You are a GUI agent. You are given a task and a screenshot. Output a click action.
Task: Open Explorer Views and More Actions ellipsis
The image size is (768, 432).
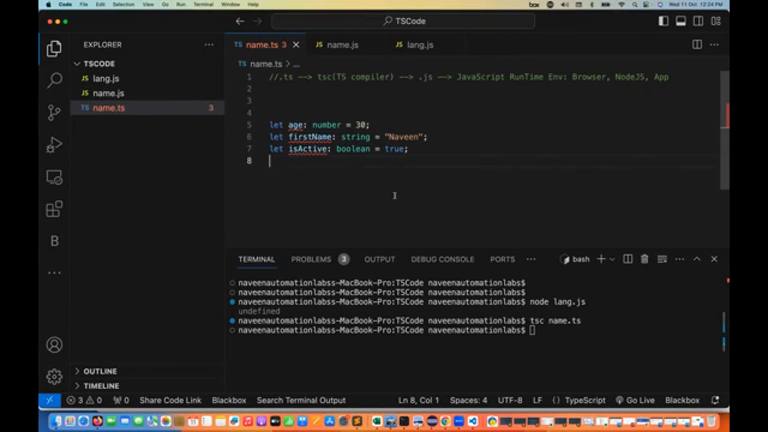[209, 45]
